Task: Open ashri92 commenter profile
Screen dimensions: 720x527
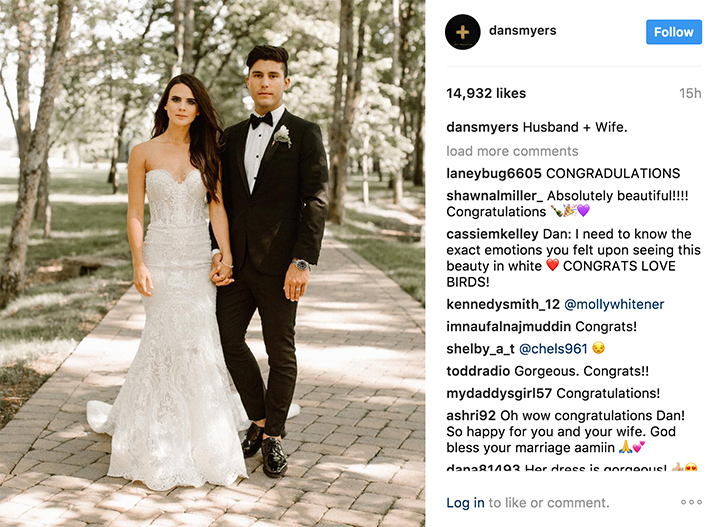Action: [471, 415]
